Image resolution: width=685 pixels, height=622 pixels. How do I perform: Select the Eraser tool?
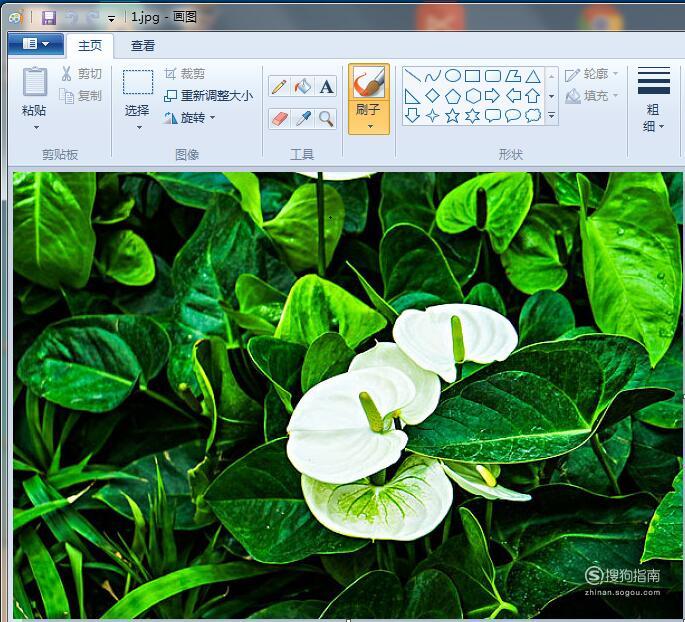coord(279,118)
